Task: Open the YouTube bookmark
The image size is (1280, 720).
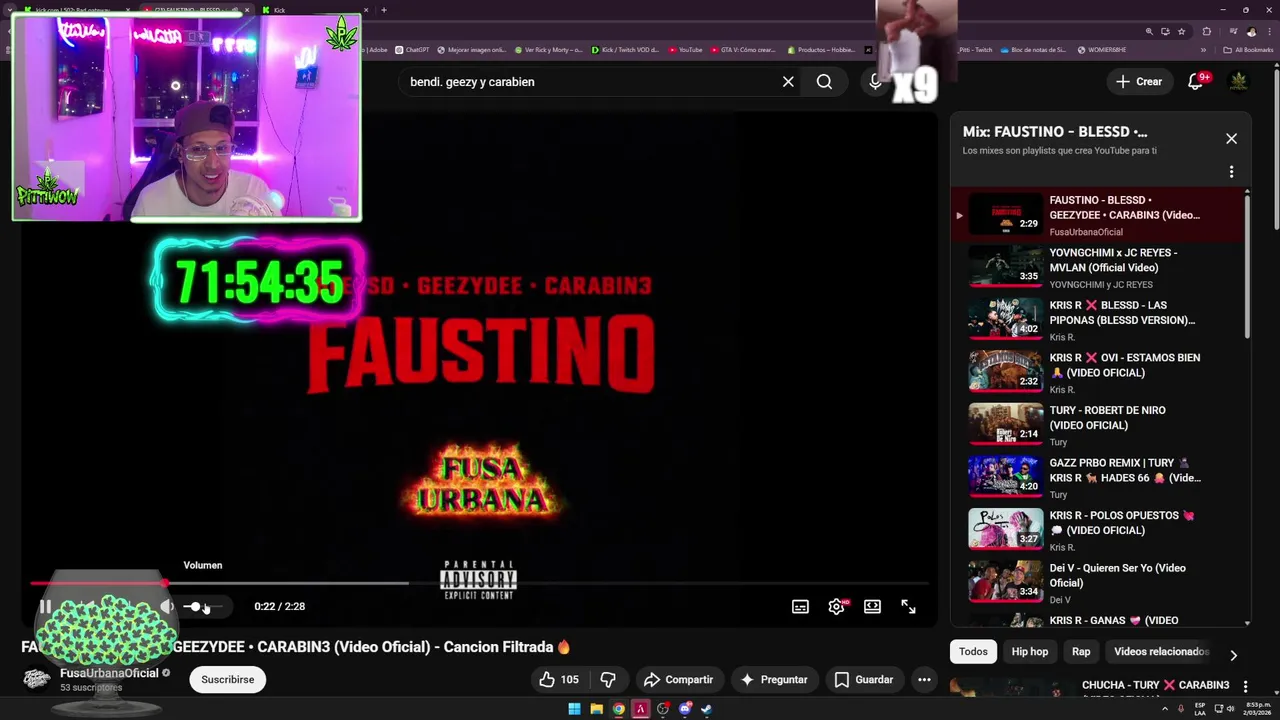Action: [686, 50]
